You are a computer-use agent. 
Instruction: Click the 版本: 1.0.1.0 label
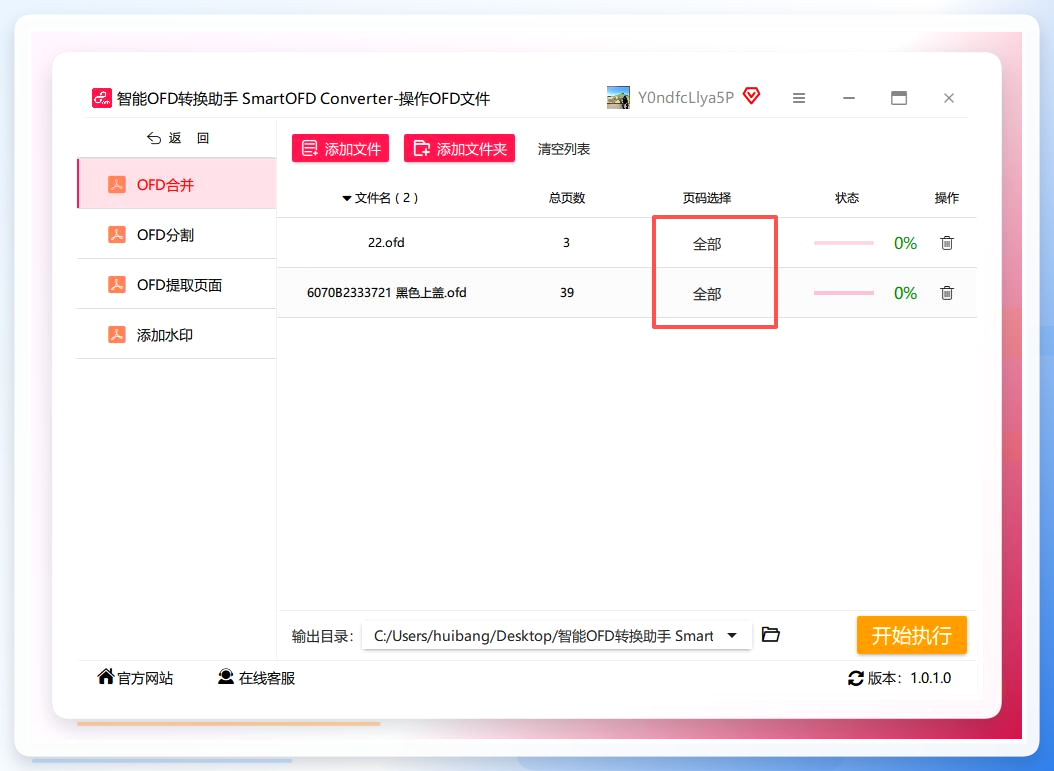(909, 678)
